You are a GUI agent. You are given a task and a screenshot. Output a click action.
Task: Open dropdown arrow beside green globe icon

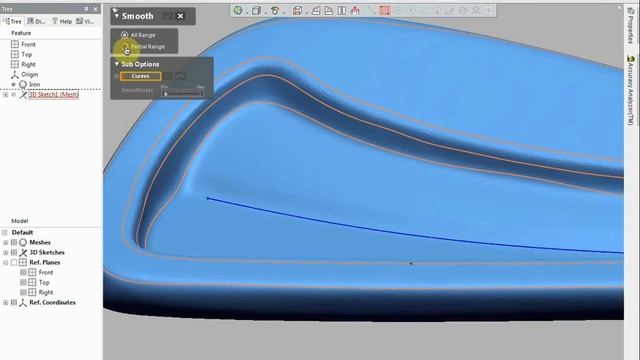click(x=247, y=12)
